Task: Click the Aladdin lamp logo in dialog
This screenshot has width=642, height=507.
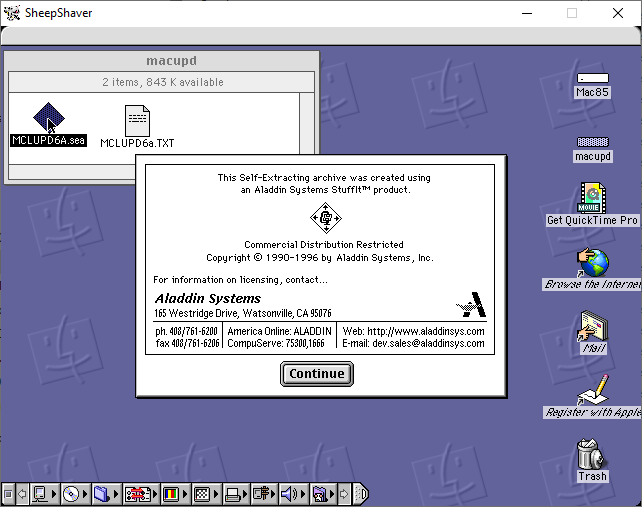Action: coord(471,305)
